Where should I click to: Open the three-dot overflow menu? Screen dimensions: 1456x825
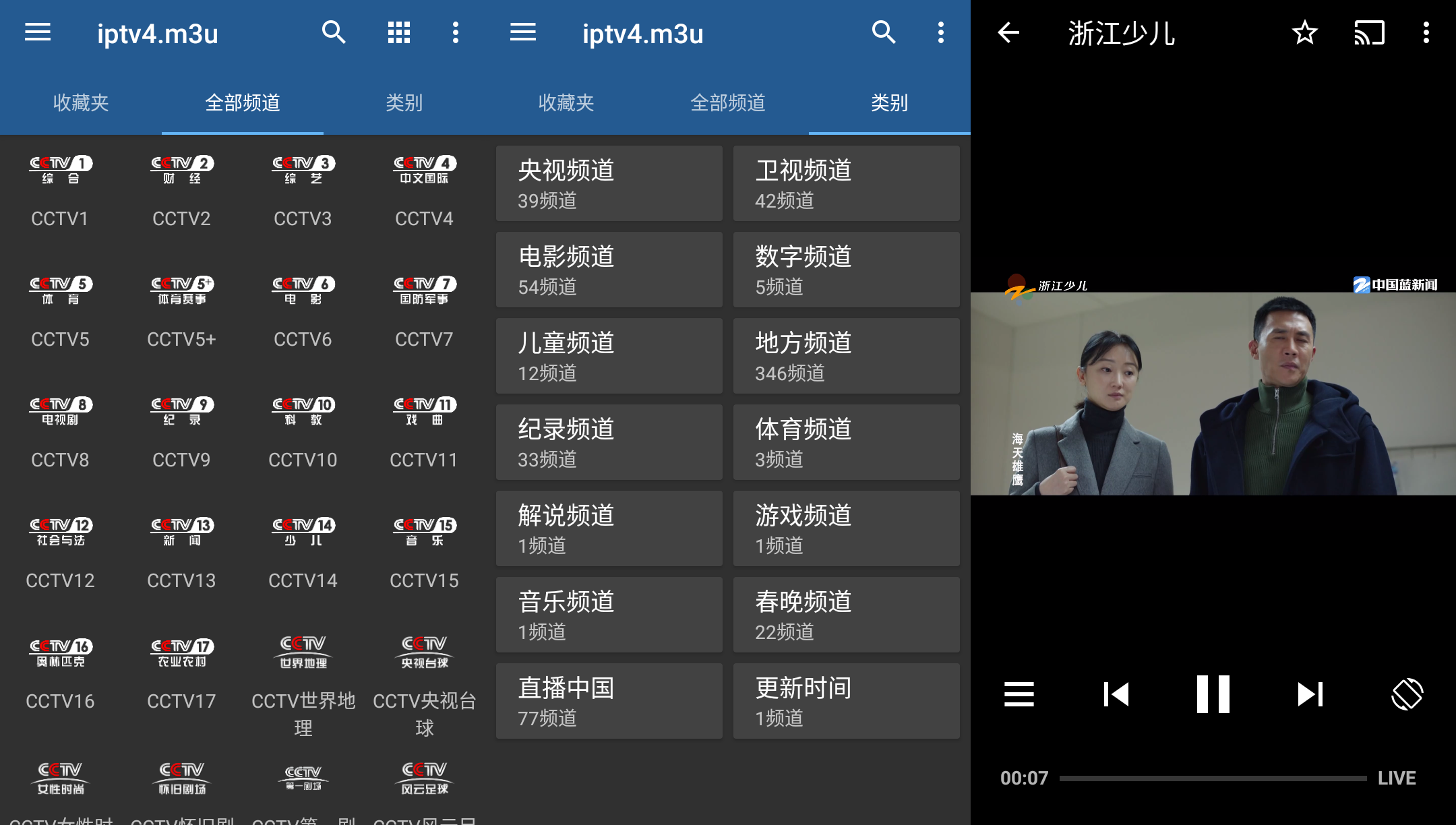tap(456, 33)
